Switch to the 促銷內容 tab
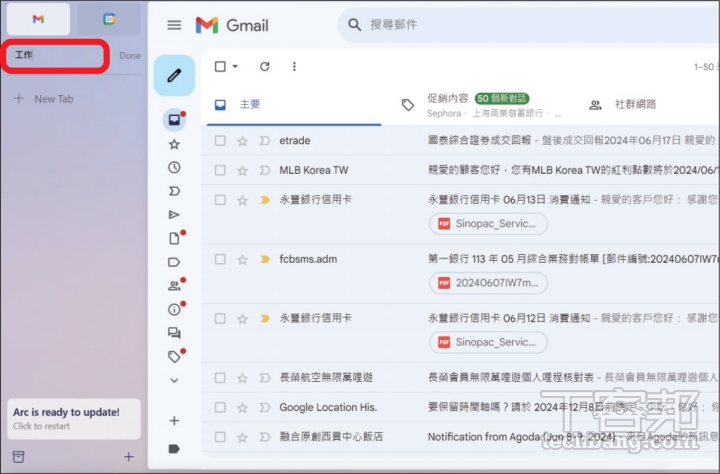Screen dimensions: 720x474 pos(482,105)
